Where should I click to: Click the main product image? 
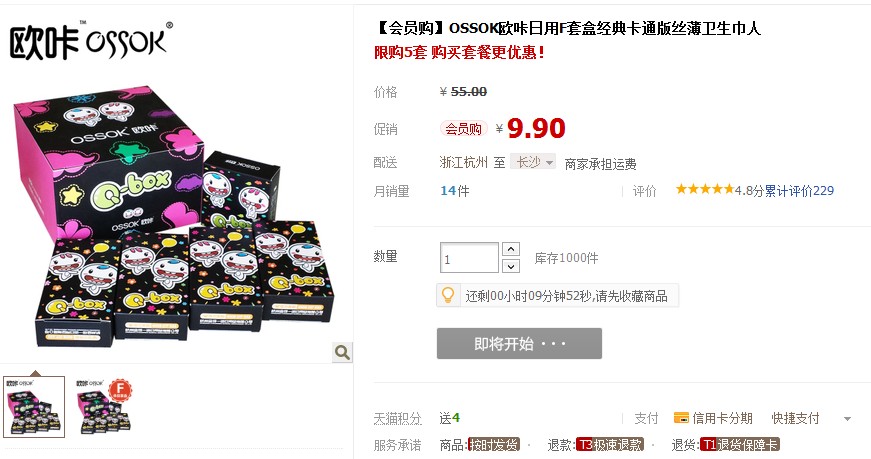tap(173, 217)
